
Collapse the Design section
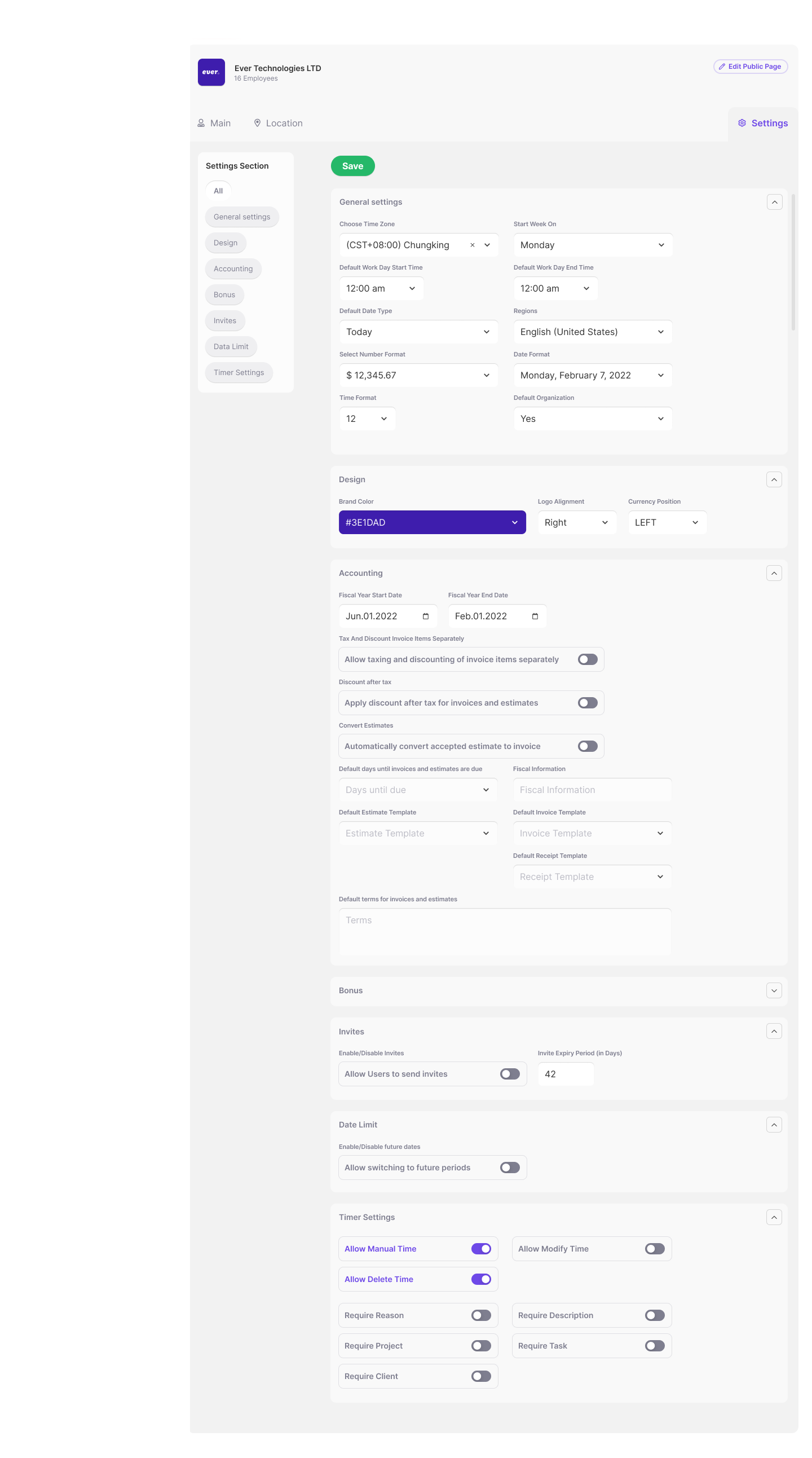[774, 479]
